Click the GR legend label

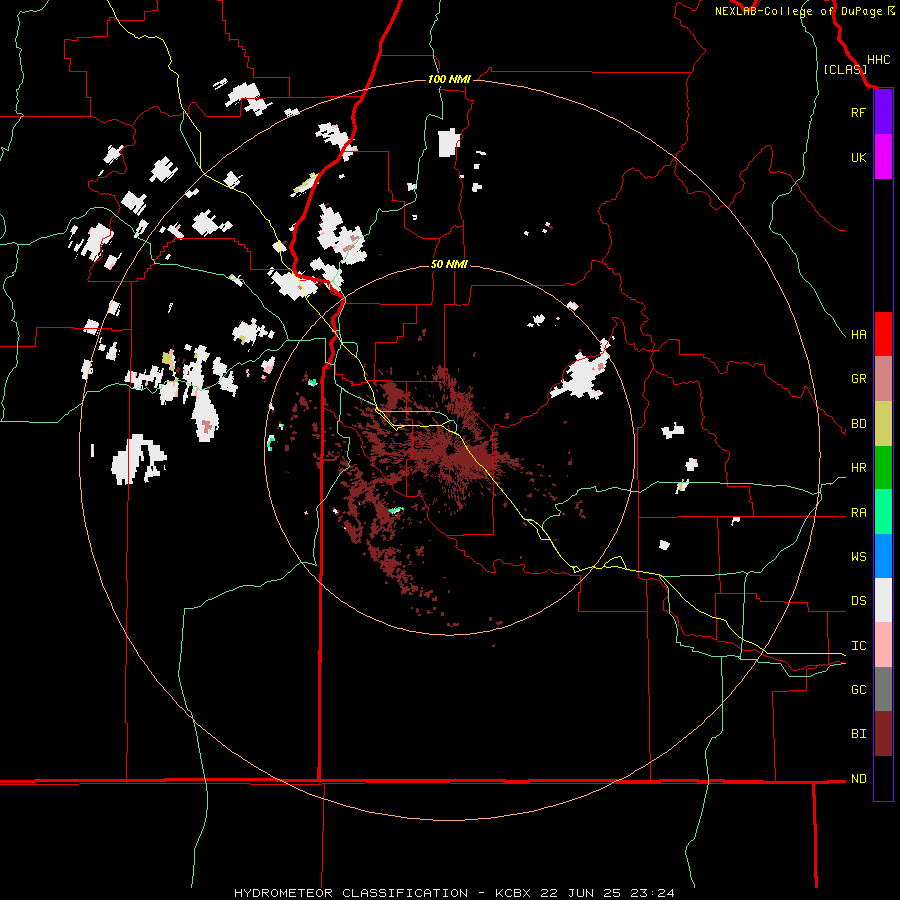859,379
